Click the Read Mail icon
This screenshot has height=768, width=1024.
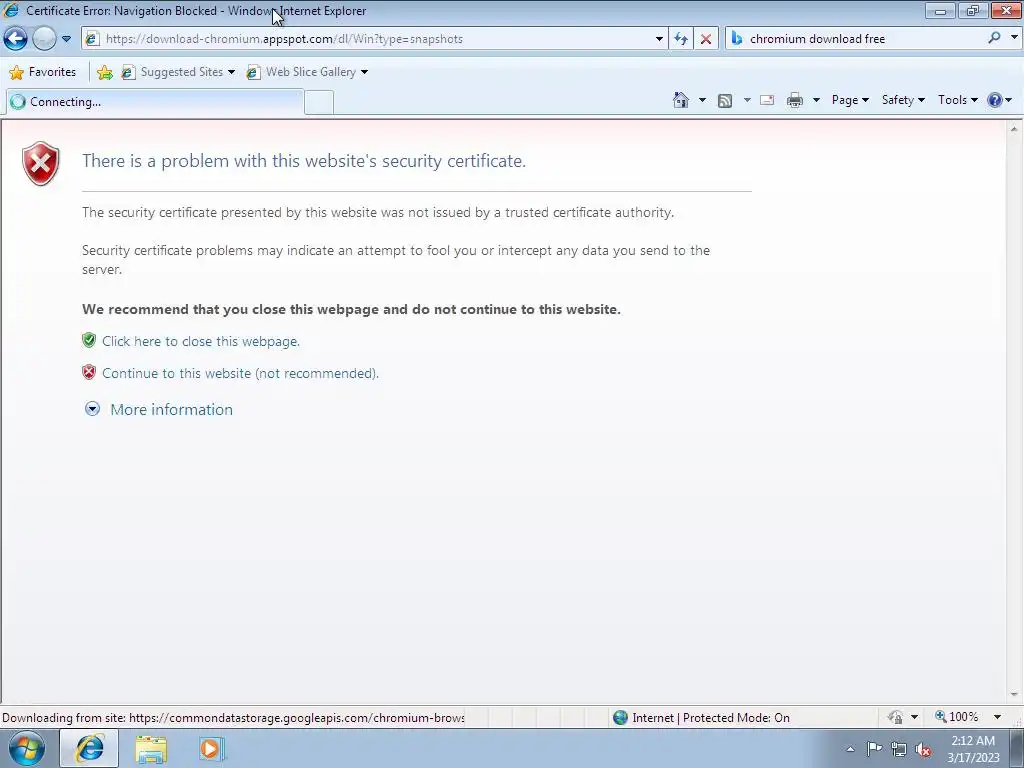[x=767, y=100]
